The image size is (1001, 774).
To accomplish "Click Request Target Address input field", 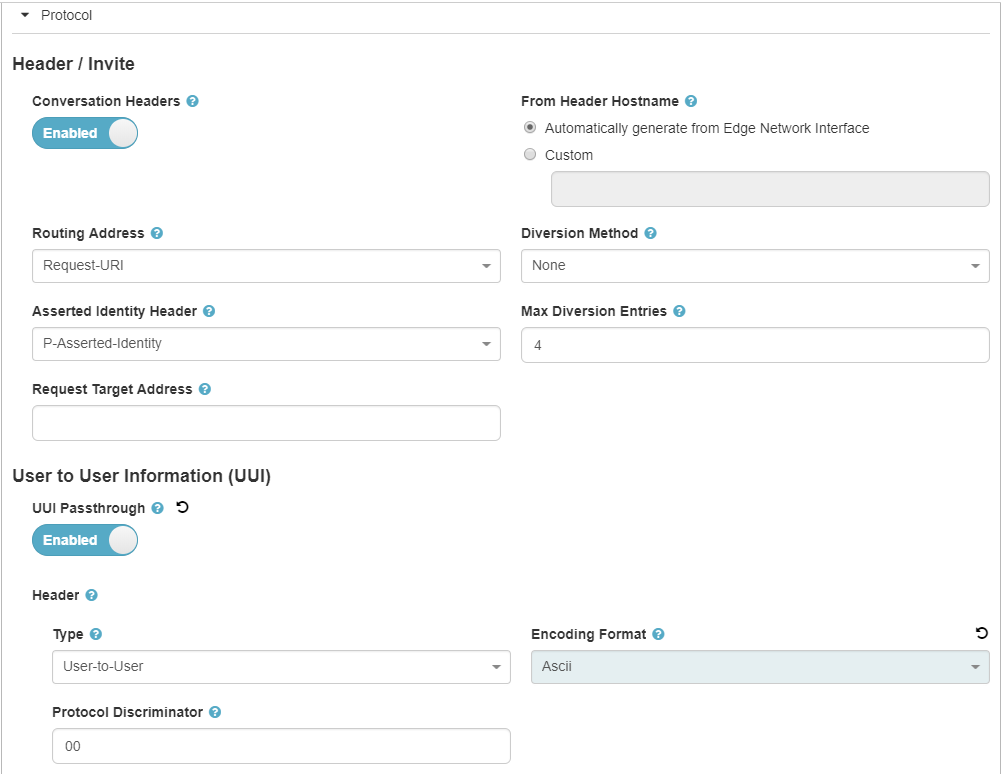I will click(266, 423).
